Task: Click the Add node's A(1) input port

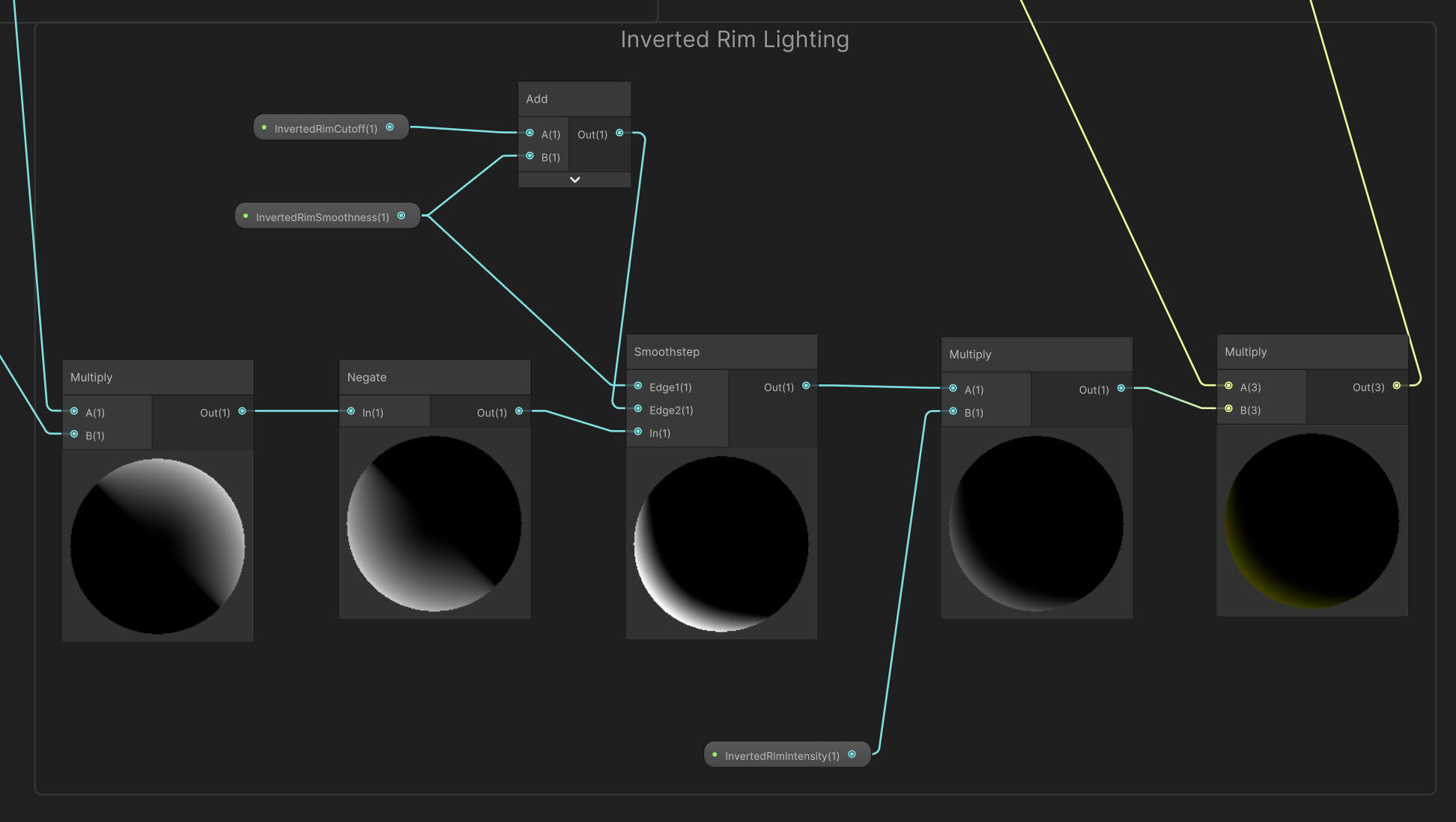Action: click(x=530, y=133)
